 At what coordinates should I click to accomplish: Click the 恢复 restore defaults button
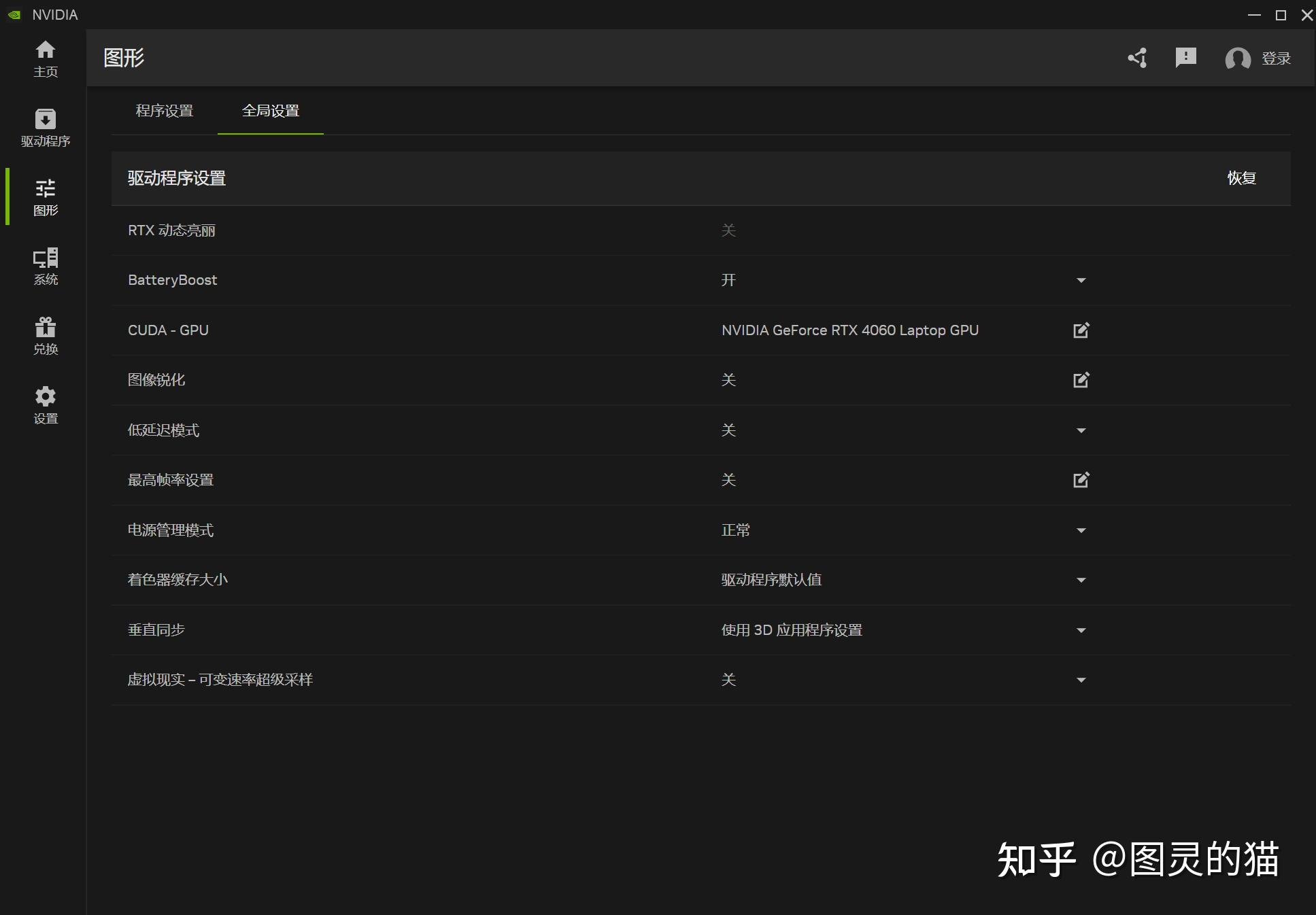pos(1243,178)
